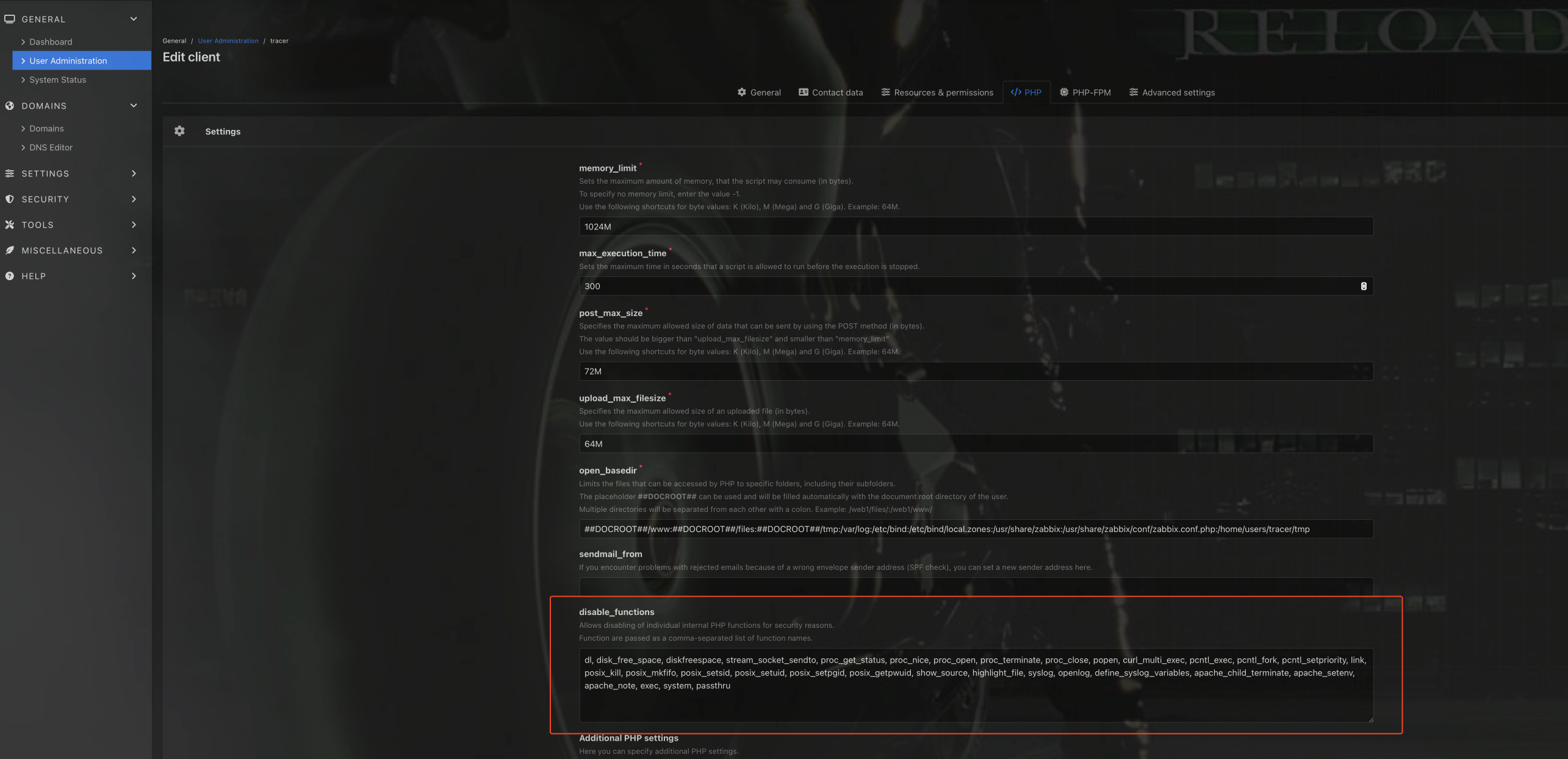Click the max_execution_time stepper arrows
1568x759 pixels.
[1364, 286]
